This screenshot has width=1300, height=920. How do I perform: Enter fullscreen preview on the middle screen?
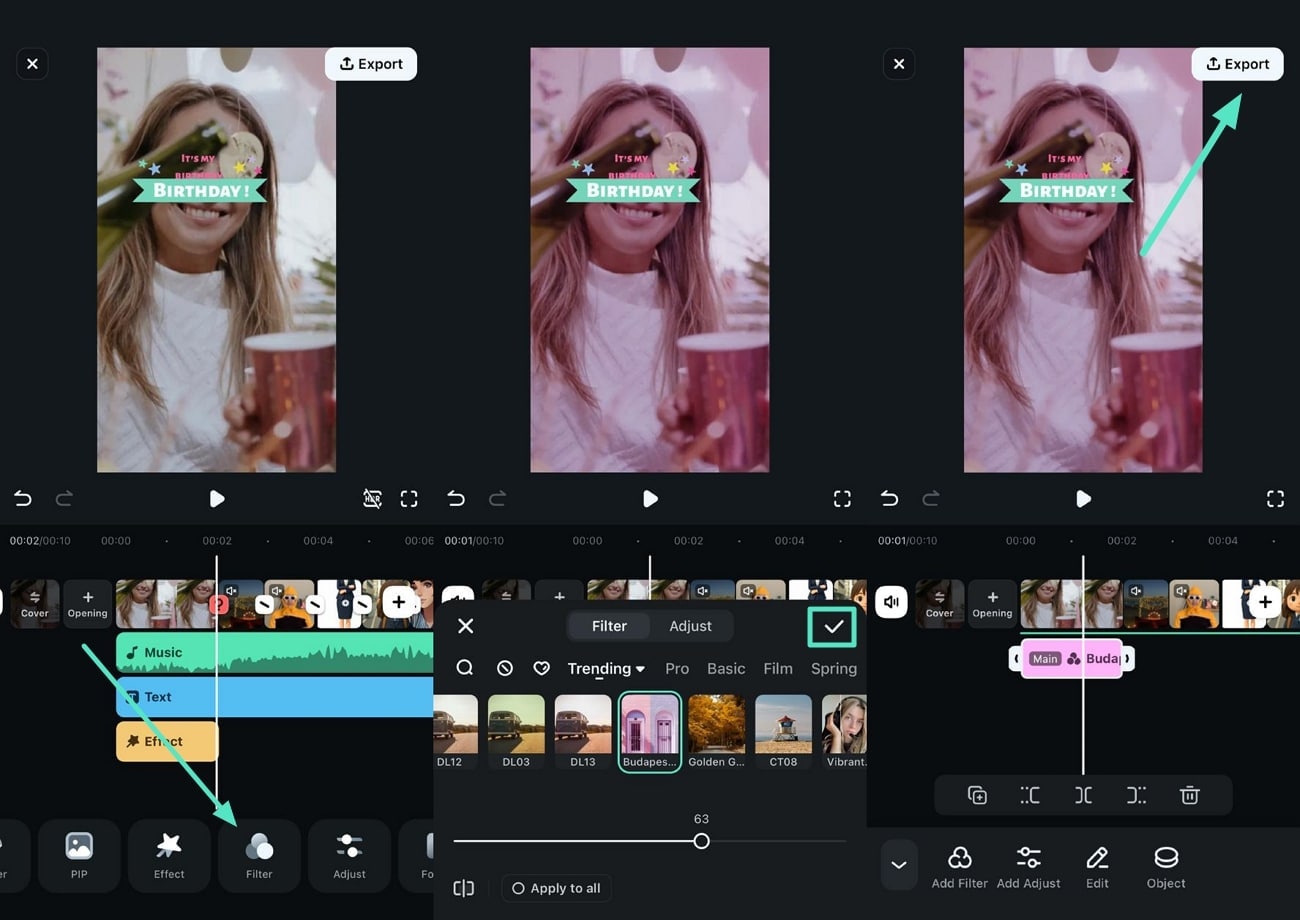coord(842,498)
